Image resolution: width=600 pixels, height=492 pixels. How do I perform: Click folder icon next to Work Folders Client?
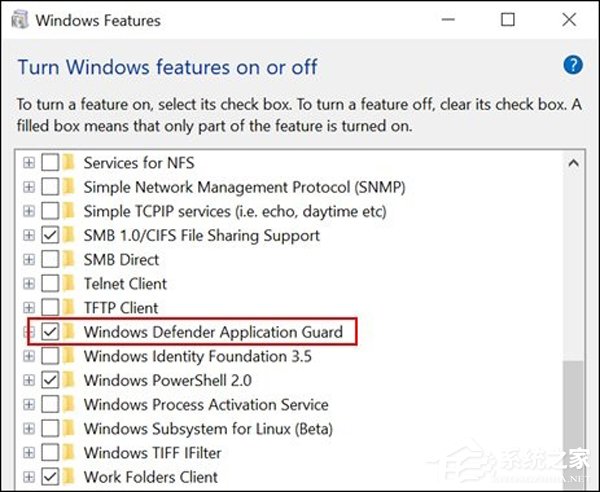(70, 477)
